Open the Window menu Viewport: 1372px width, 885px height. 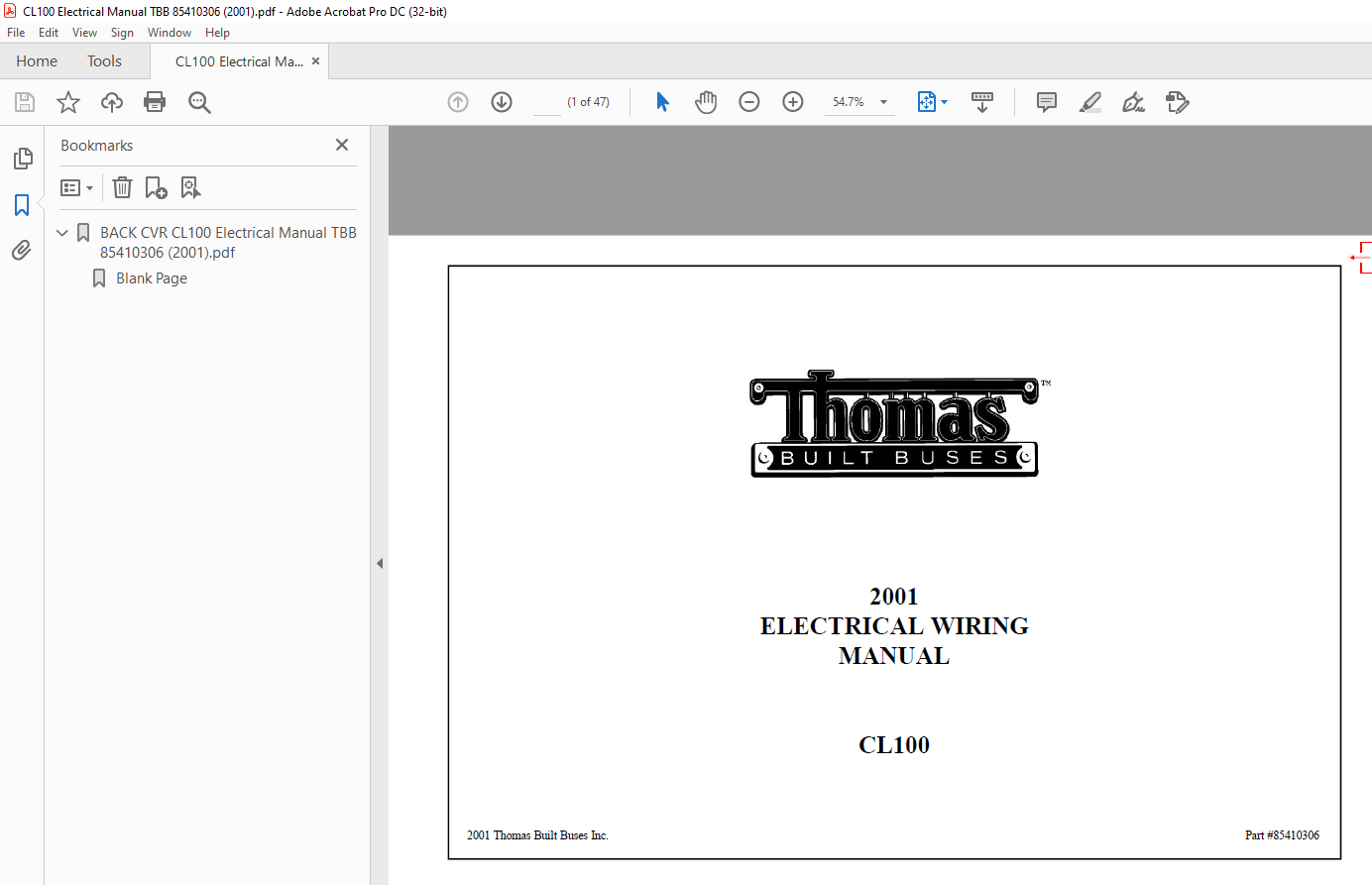(170, 33)
